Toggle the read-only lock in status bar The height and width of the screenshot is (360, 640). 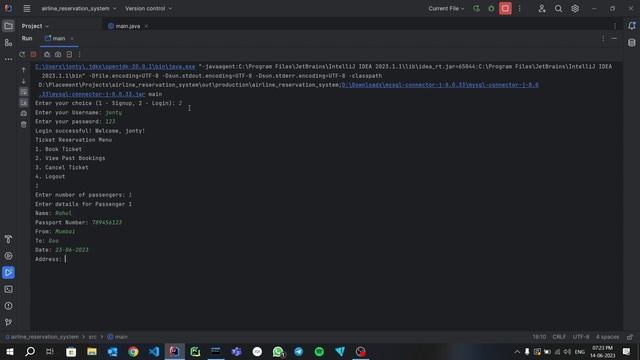(630, 337)
